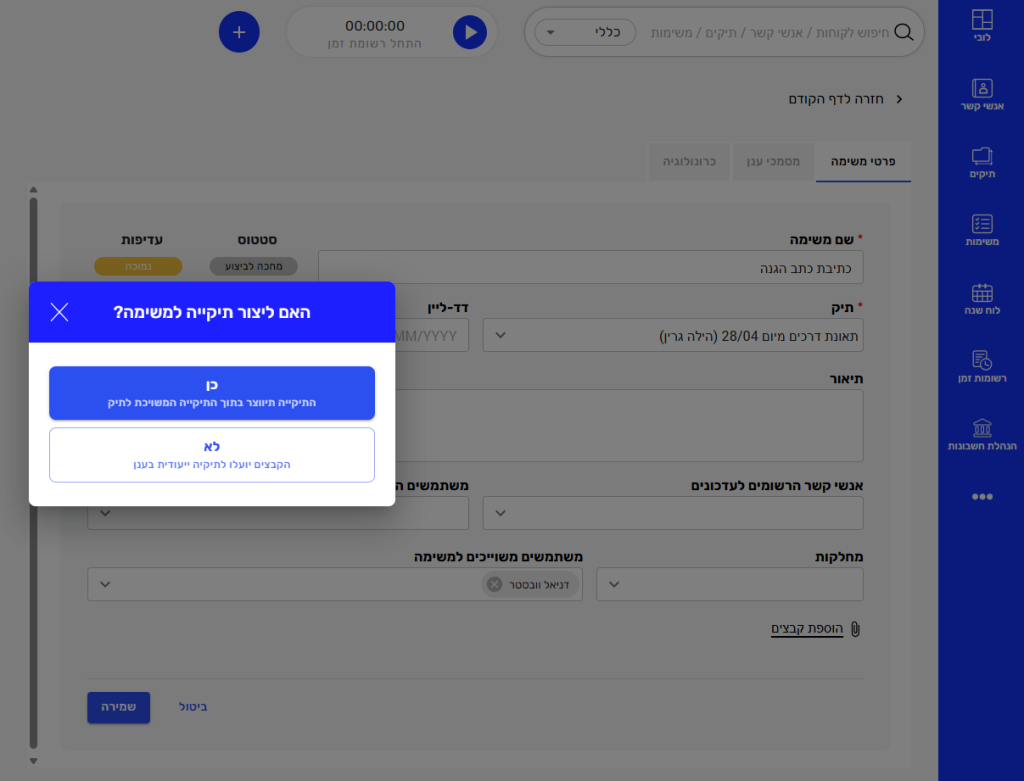Choose כן to create folder for task

[212, 392]
